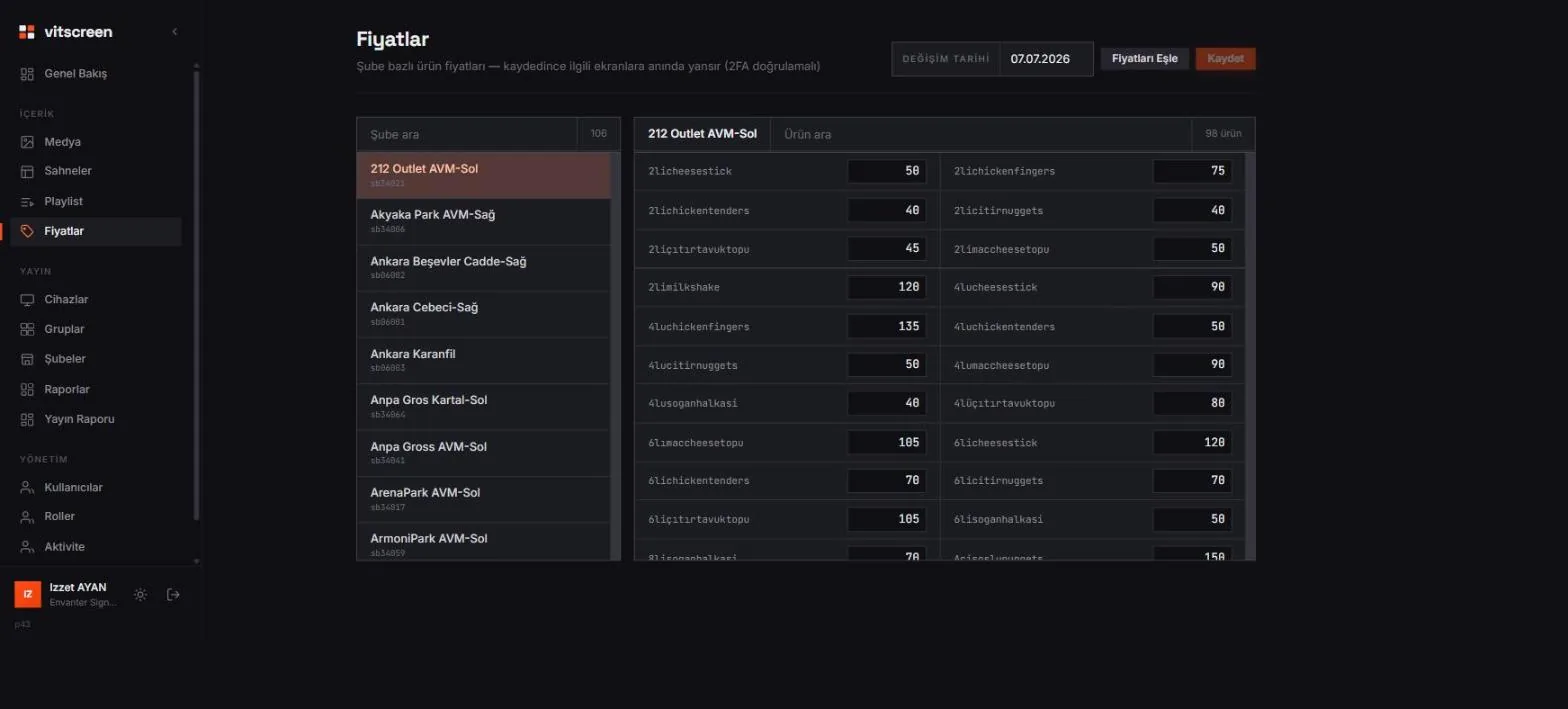This screenshot has width=1568, height=709.
Task: Edit the 6lımaccheesetopu price field
Action: pos(887,442)
